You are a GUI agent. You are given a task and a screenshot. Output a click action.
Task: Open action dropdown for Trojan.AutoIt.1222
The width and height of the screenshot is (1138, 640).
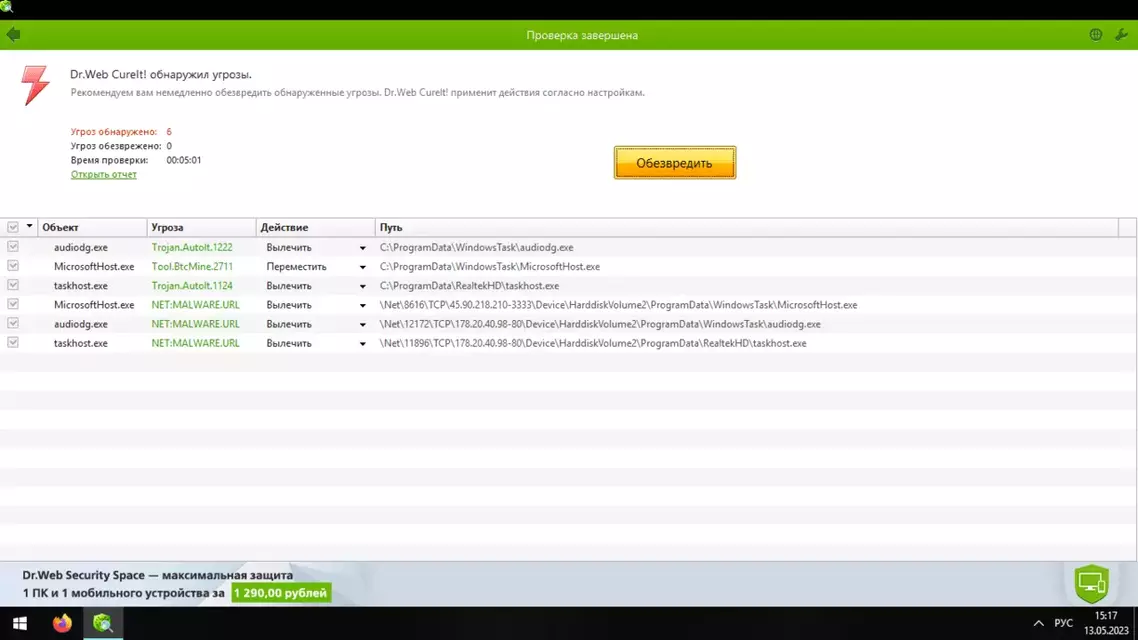pyautogui.click(x=362, y=248)
